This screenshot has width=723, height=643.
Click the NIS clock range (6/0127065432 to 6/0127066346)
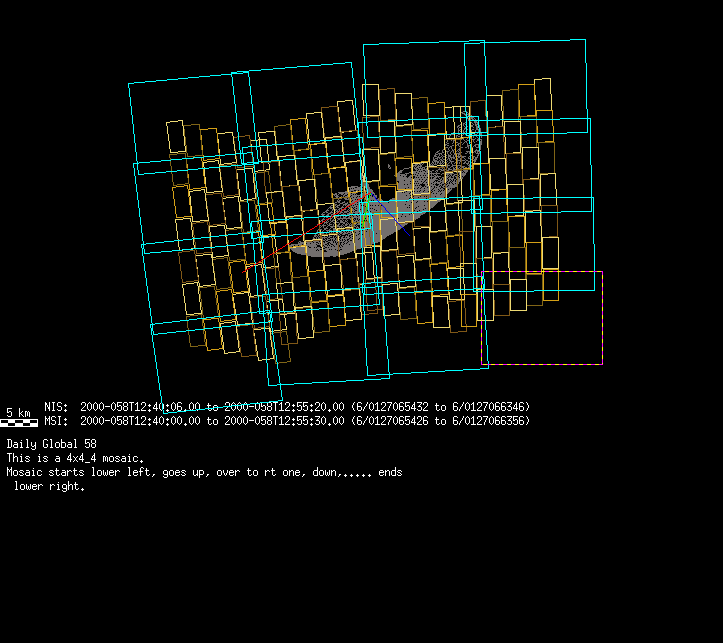[440, 407]
